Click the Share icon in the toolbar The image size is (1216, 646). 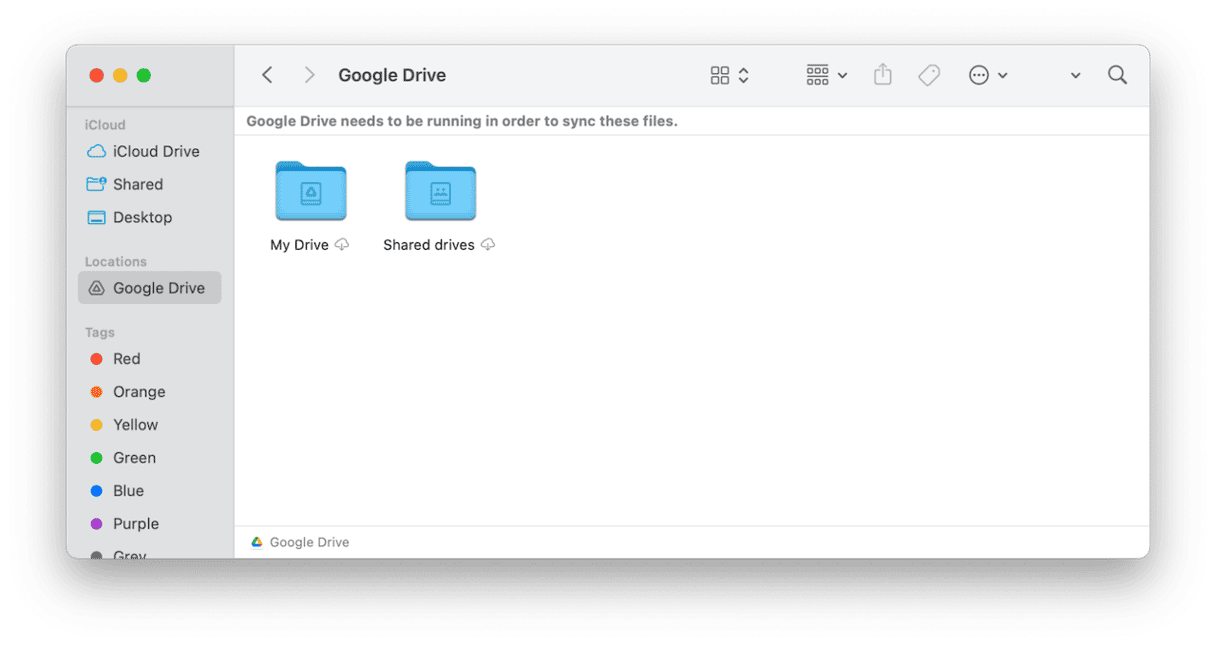click(882, 74)
